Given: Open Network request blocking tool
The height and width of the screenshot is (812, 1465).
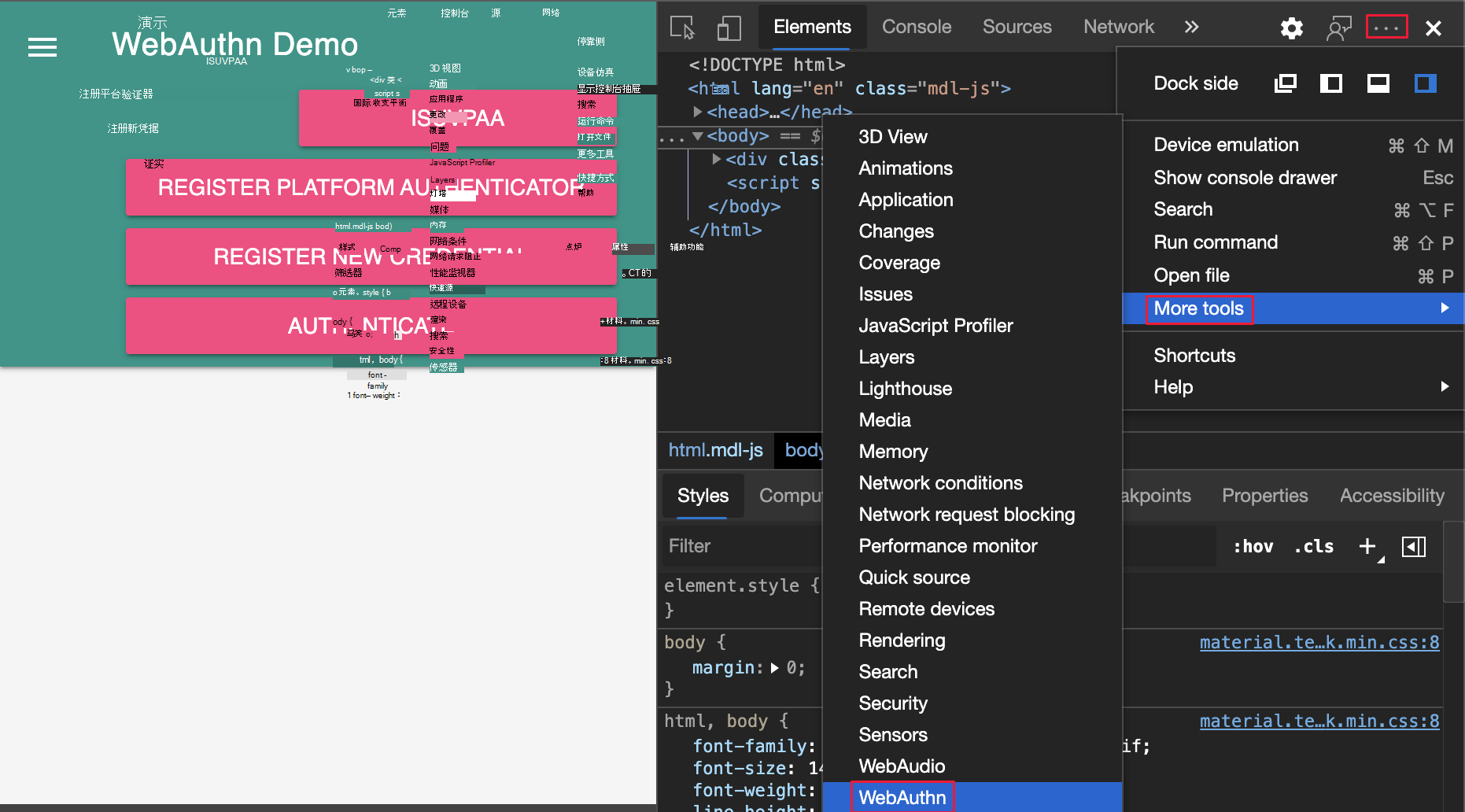Looking at the screenshot, I should pyautogui.click(x=972, y=515).
